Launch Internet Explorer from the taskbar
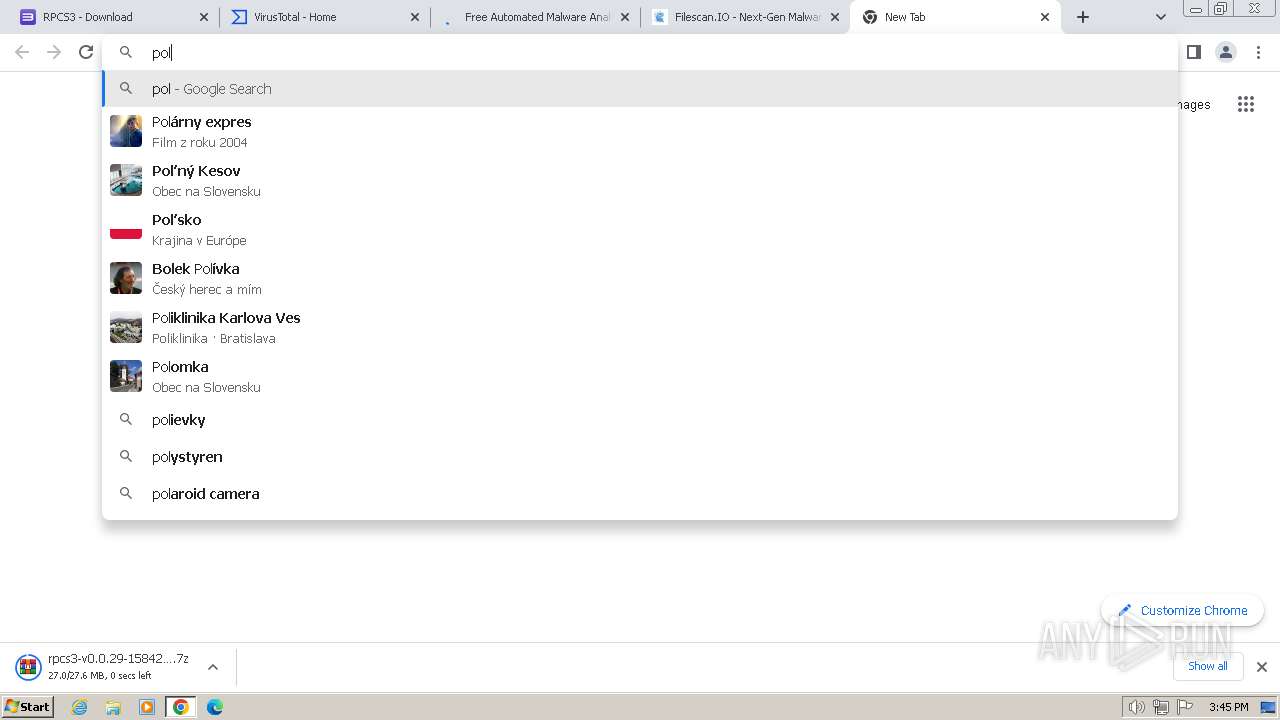Viewport: 1280px width, 720px height. [79, 707]
